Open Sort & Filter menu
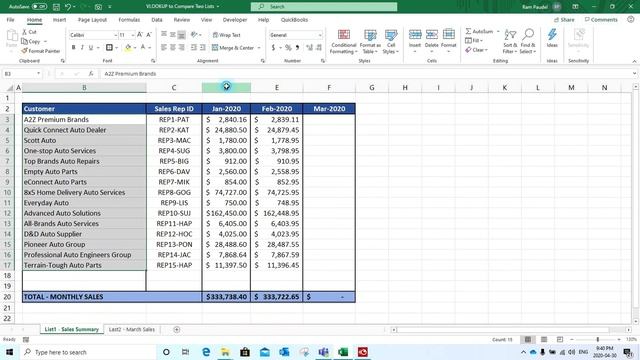This screenshot has width=640, height=360. [x=510, y=41]
